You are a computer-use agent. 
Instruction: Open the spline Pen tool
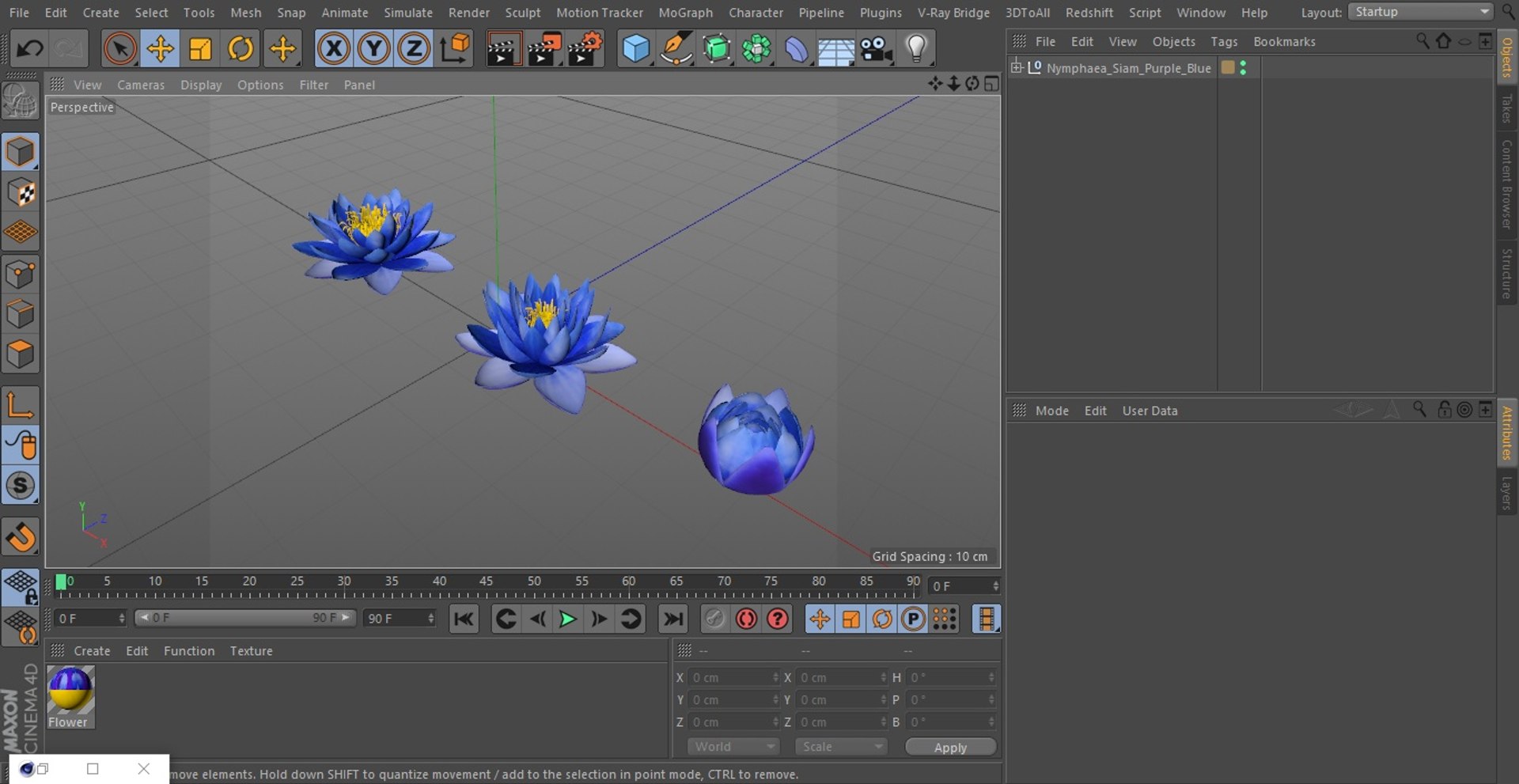point(676,49)
